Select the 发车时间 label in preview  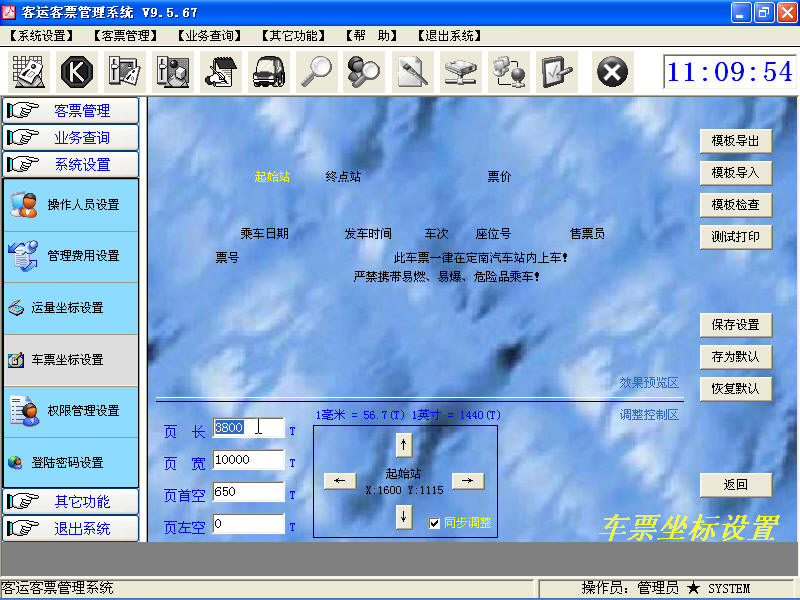click(368, 234)
